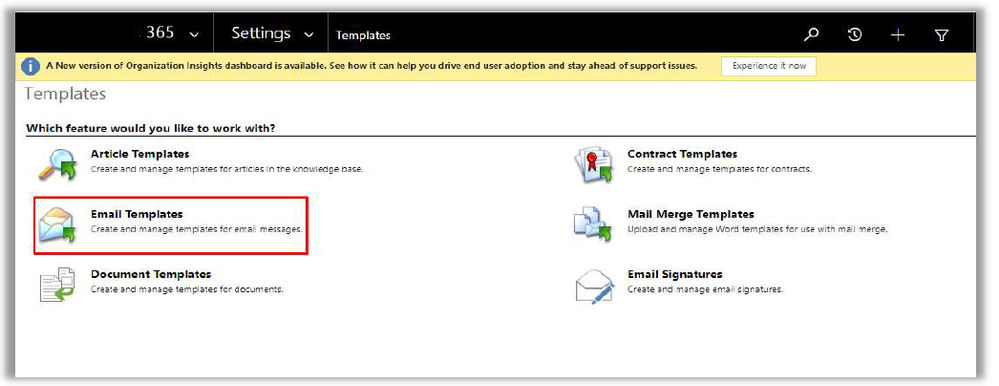Click the Mail Merge Templates icon
The height and width of the screenshot is (386, 999).
(594, 225)
